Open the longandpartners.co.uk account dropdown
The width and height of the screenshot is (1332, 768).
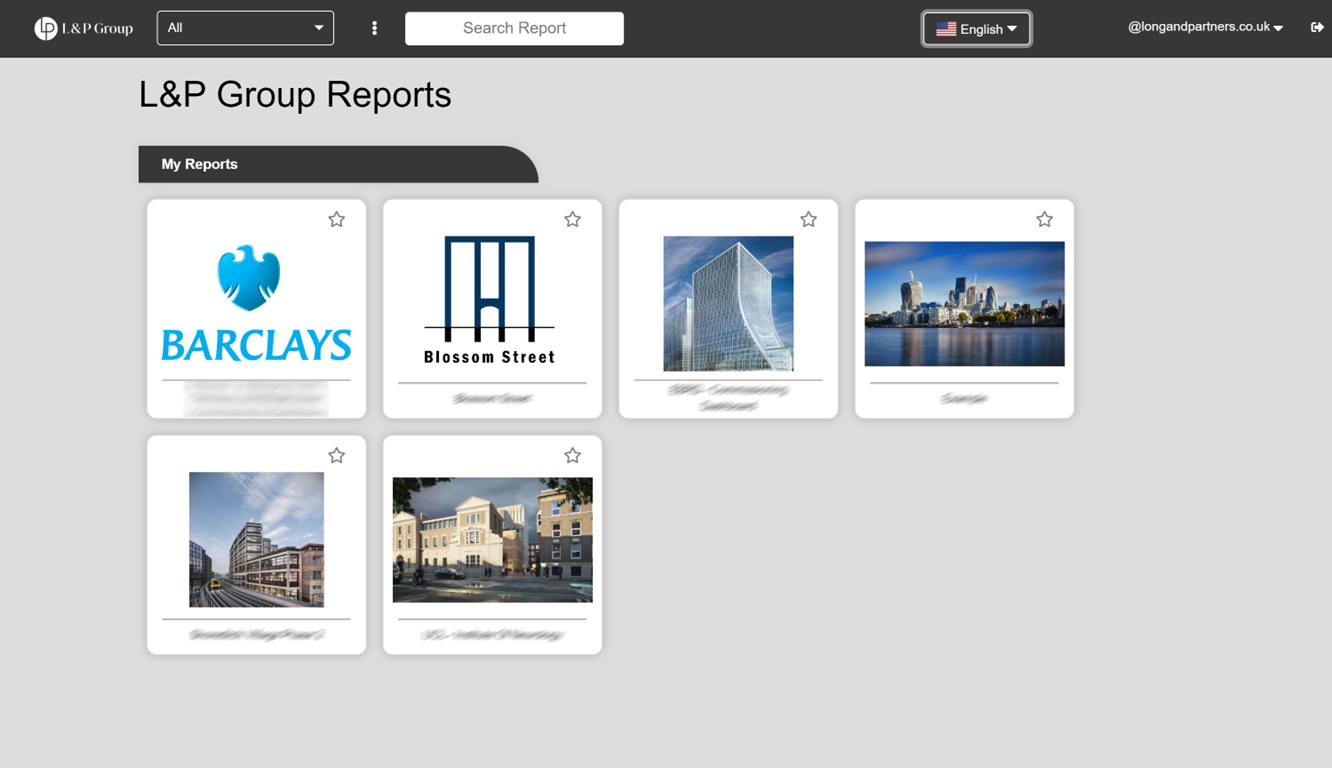1205,28
